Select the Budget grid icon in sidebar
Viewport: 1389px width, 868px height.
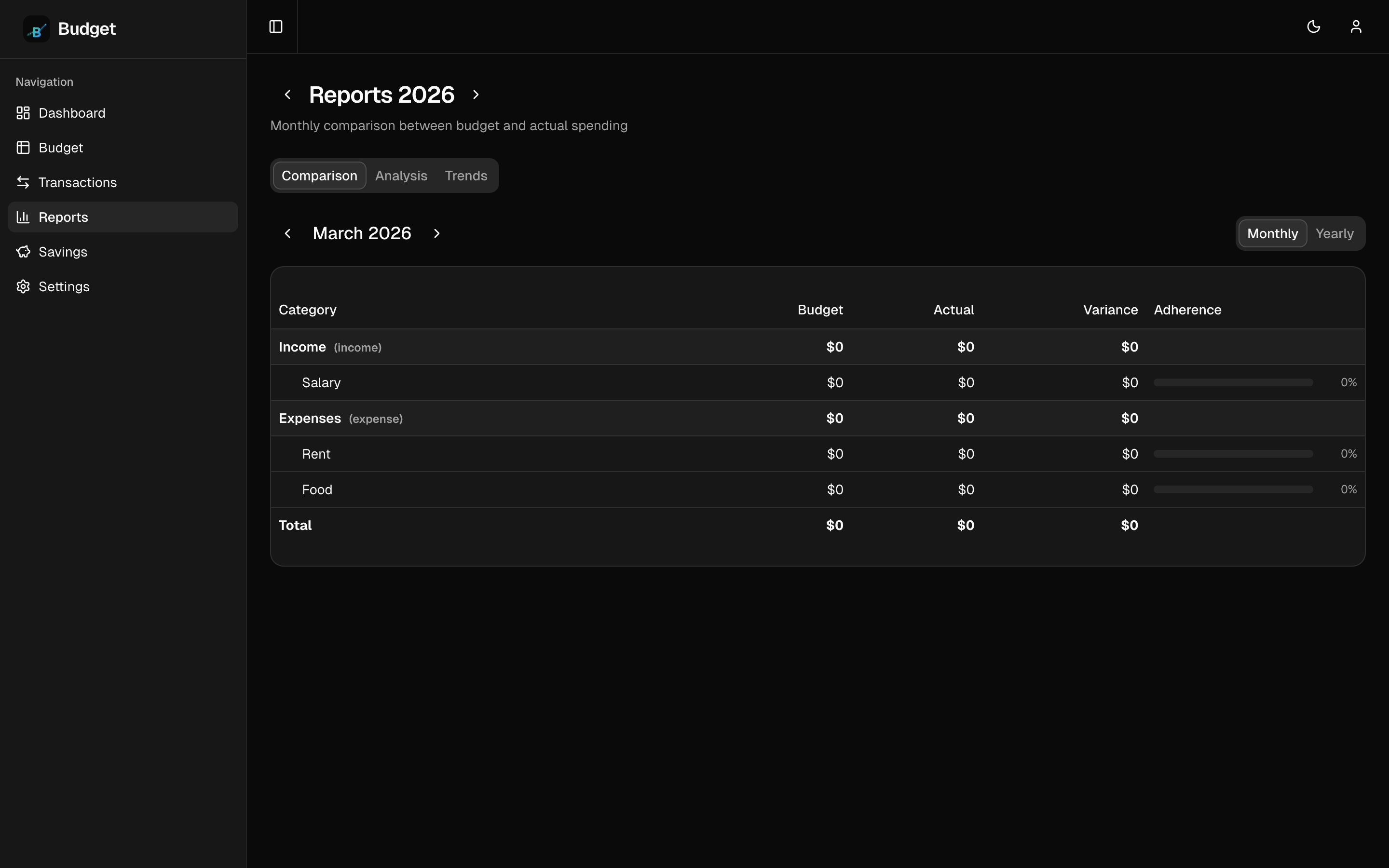pyautogui.click(x=22, y=147)
